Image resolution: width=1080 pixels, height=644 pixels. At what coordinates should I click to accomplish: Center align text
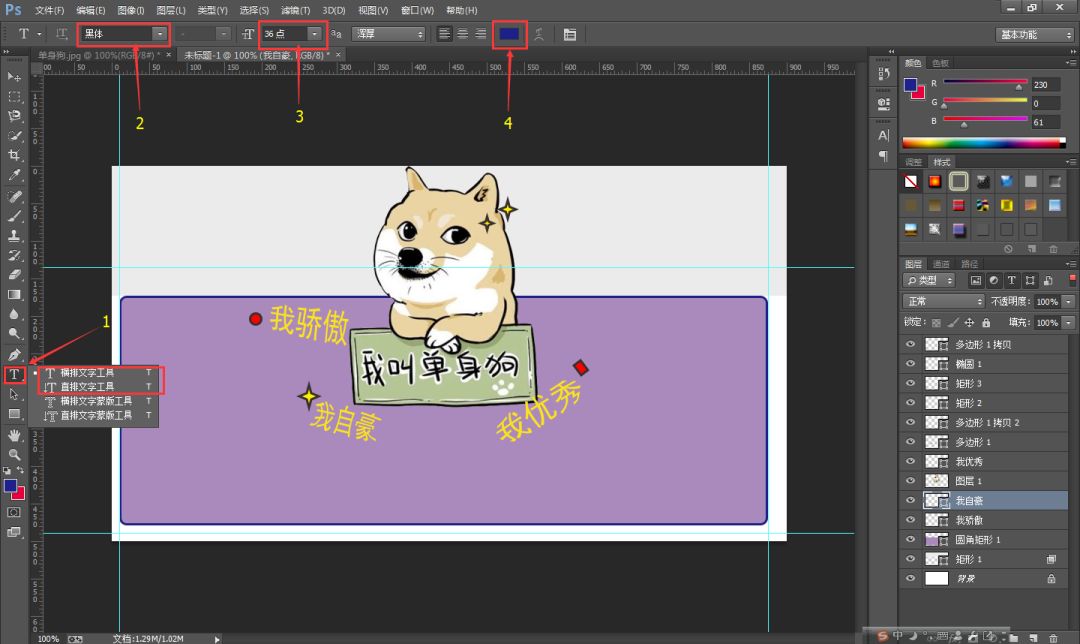462,34
